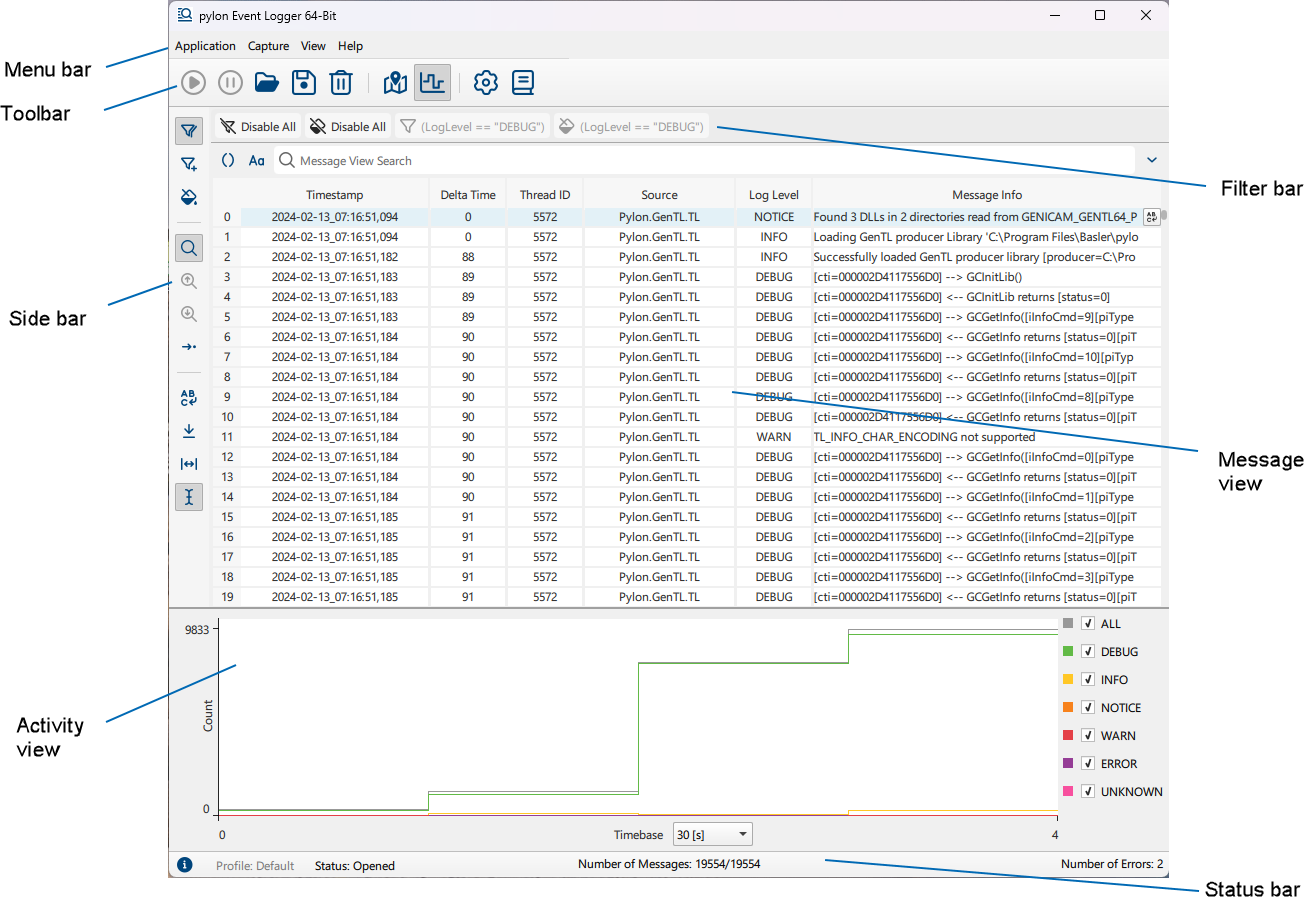Add a new filter with funnel-plus icon
The height and width of the screenshot is (900, 1310).
point(189,163)
